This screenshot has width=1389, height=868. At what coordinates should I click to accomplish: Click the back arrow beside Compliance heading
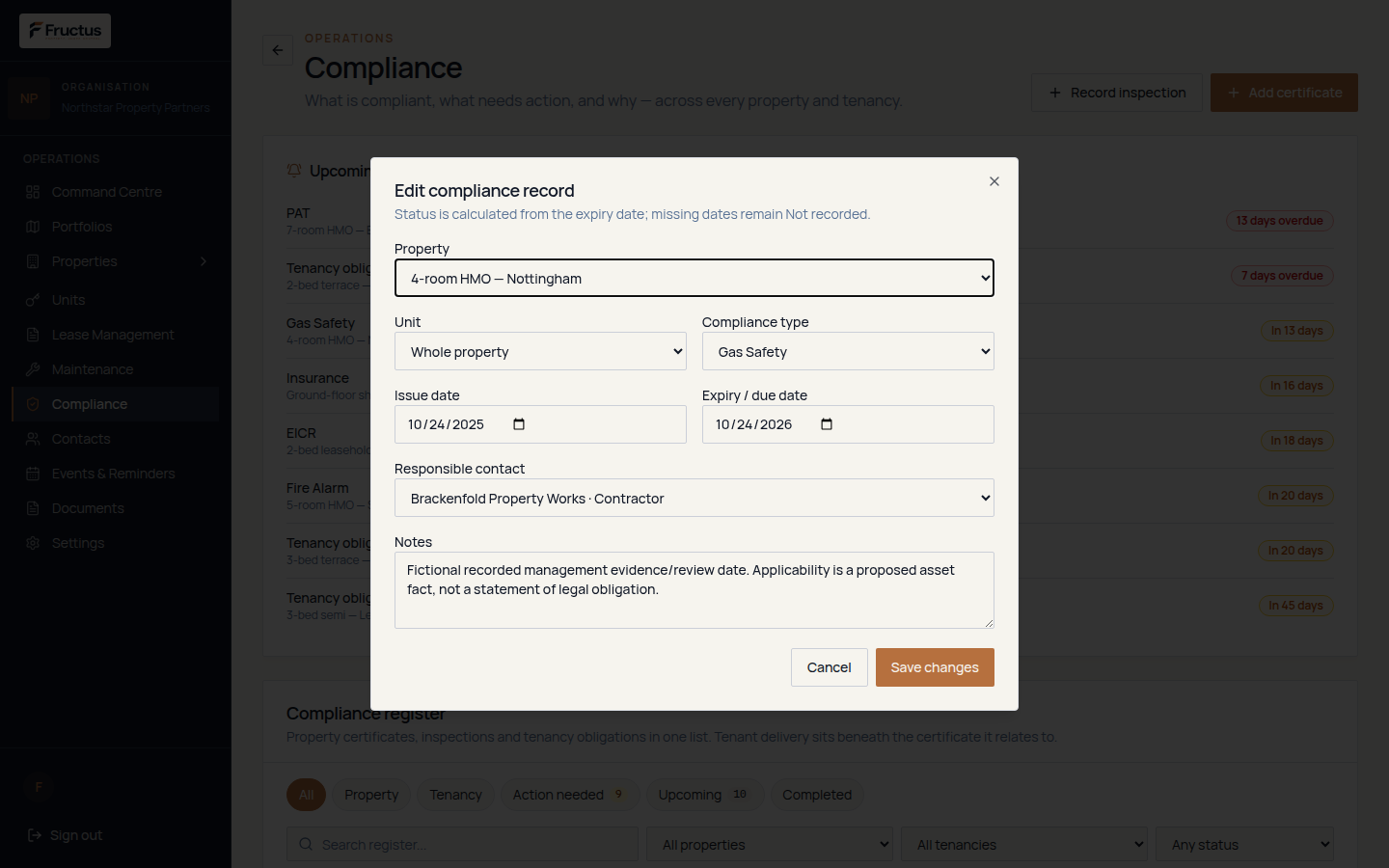278,50
